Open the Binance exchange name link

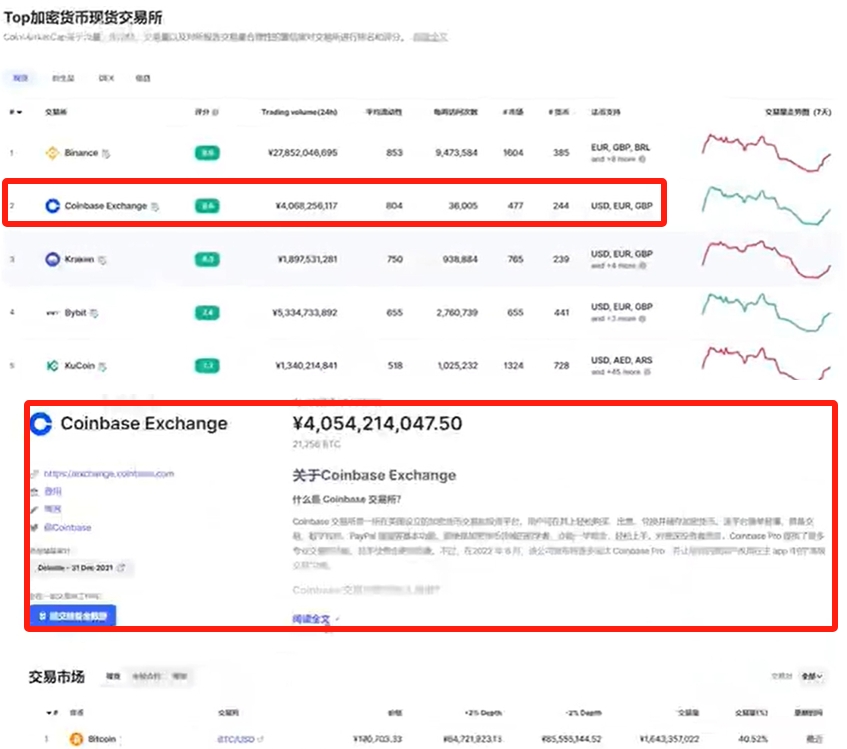(81, 153)
